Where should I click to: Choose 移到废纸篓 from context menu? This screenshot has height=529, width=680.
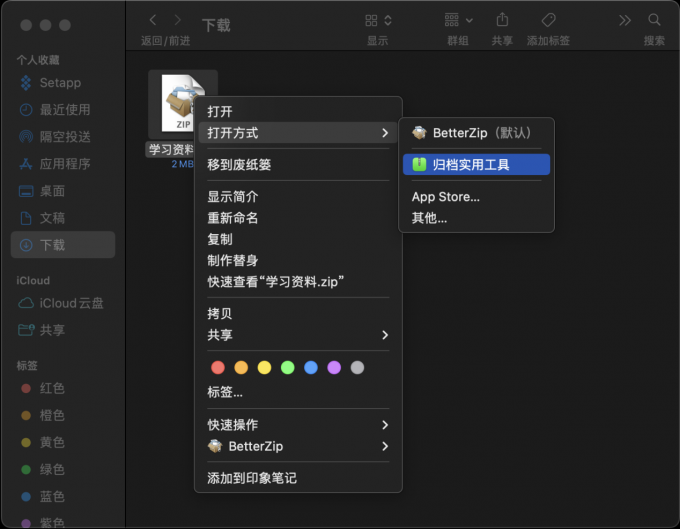298,165
